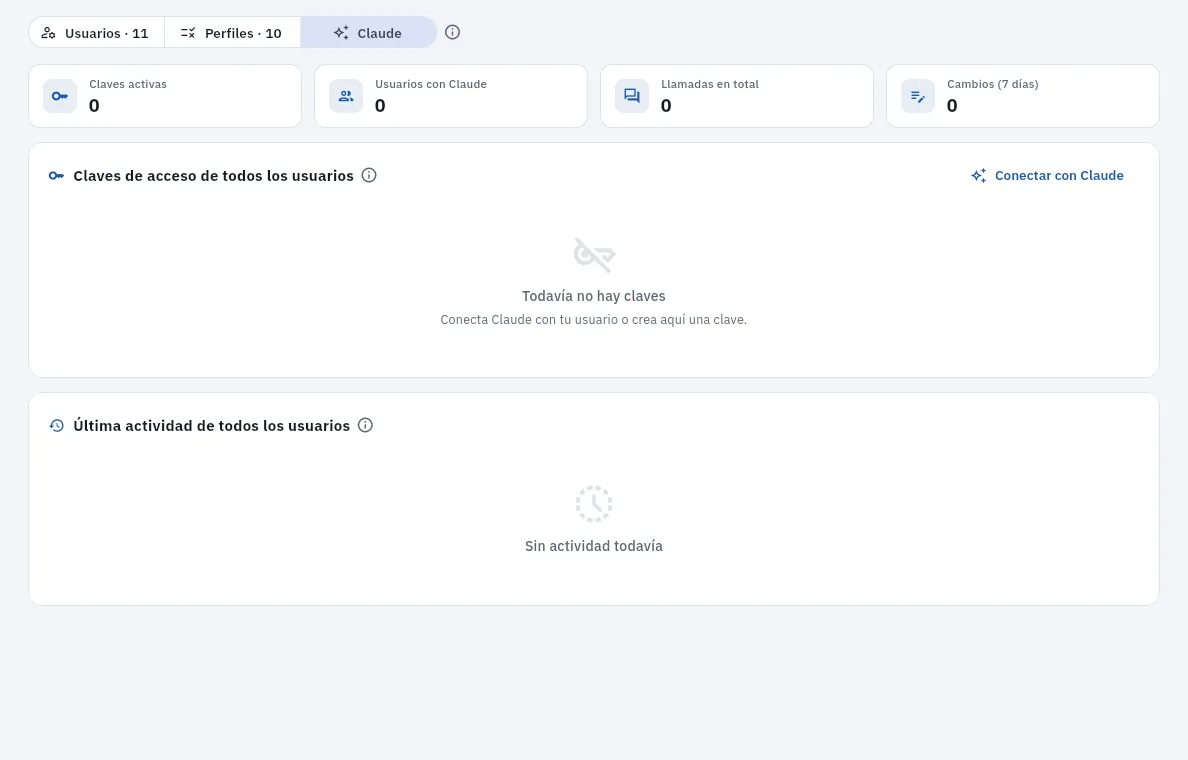This screenshot has height=760, width=1188.
Task: Click 'Claves activas' label
Action: [128, 84]
